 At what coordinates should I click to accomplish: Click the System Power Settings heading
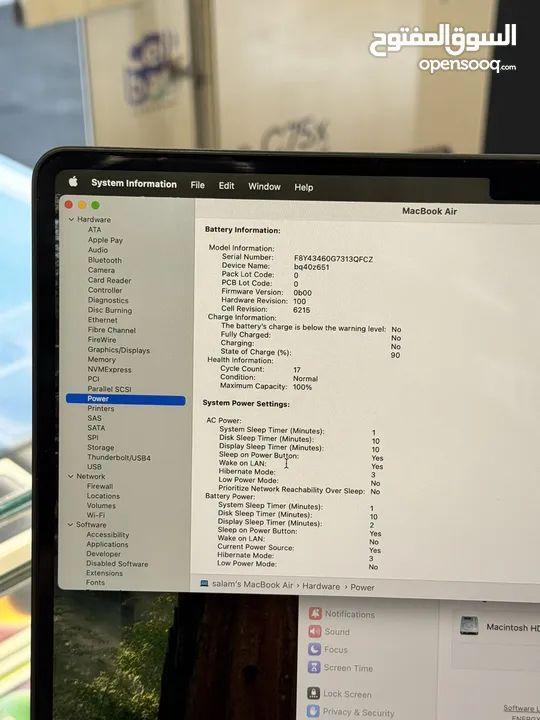pyautogui.click(x=246, y=404)
